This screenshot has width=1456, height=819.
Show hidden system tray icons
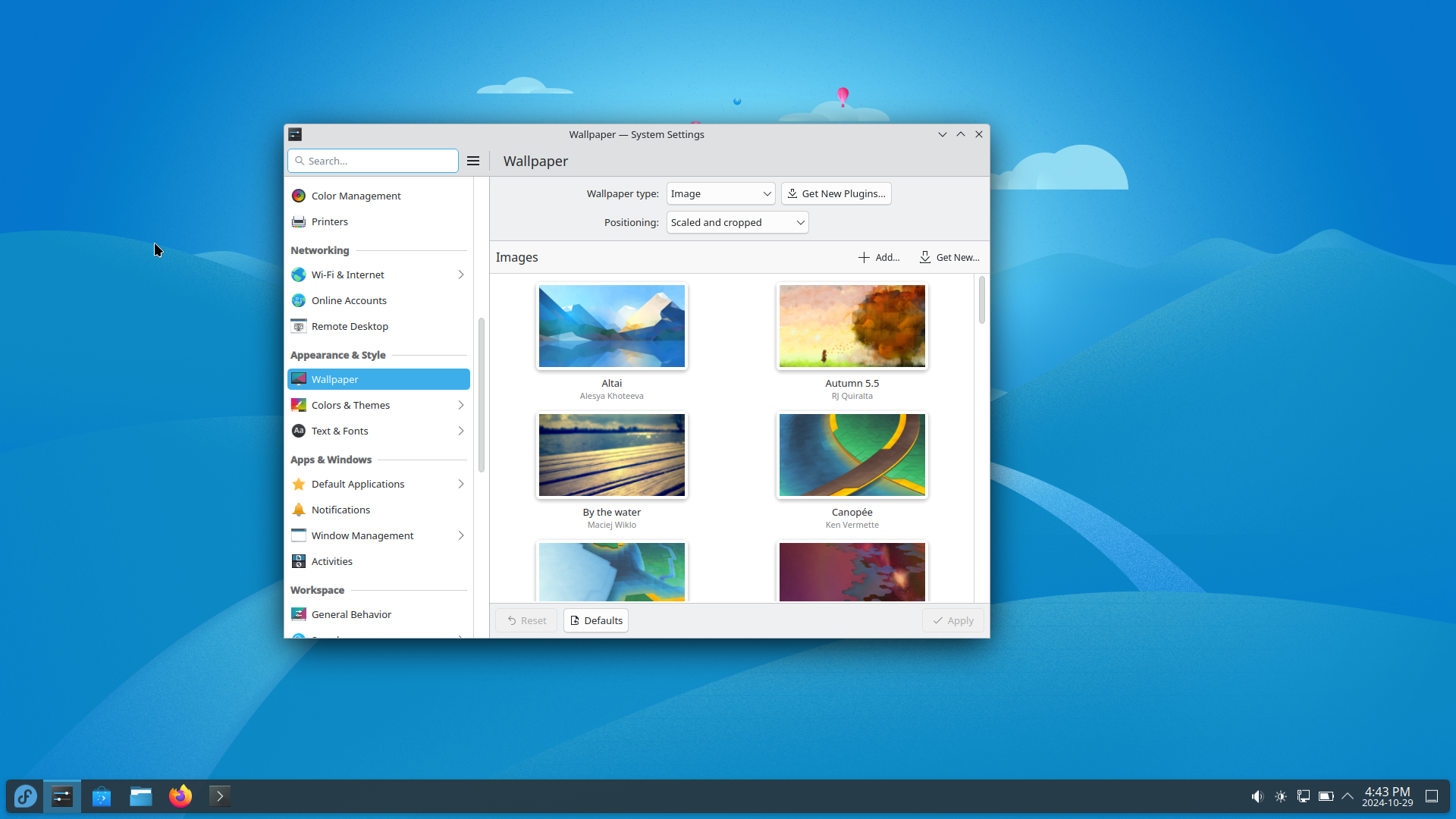tap(1348, 796)
